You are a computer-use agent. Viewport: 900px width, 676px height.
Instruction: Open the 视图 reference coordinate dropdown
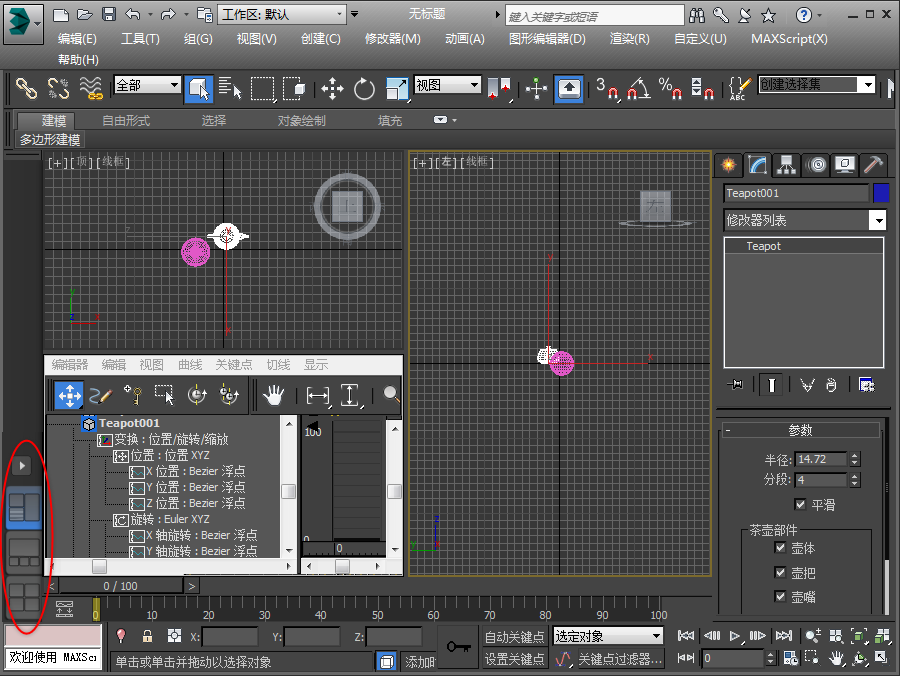[448, 86]
